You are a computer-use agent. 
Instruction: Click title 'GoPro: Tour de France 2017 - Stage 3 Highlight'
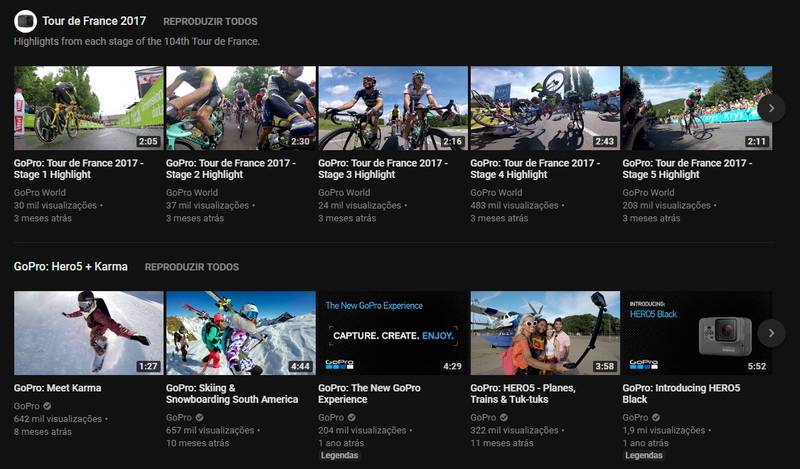click(383, 169)
